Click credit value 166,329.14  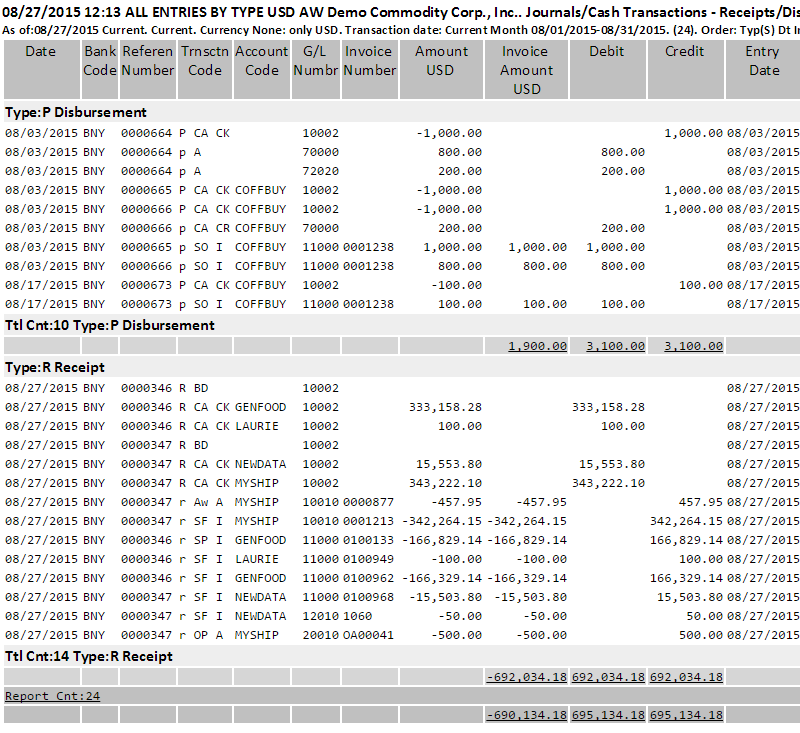coord(686,578)
